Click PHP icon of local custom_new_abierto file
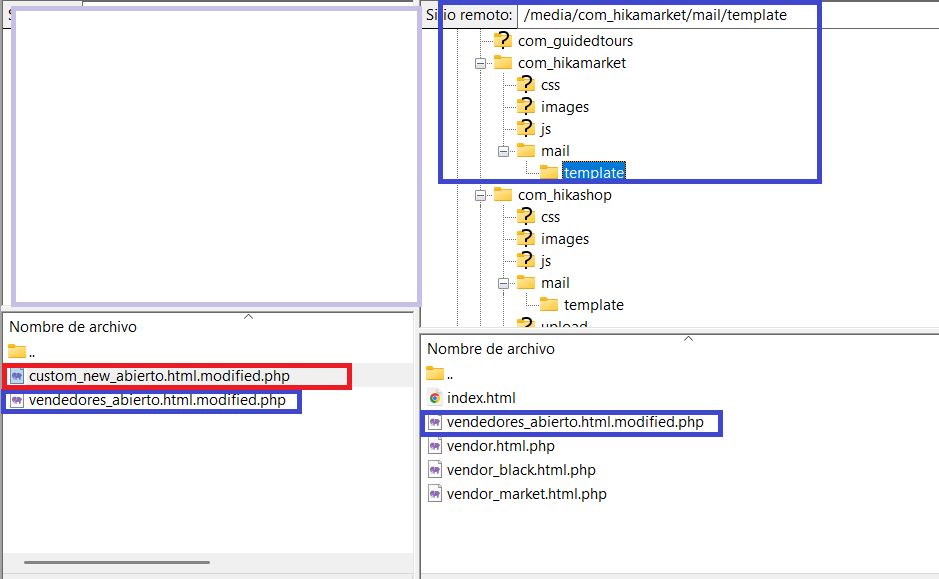939x579 pixels. point(17,376)
